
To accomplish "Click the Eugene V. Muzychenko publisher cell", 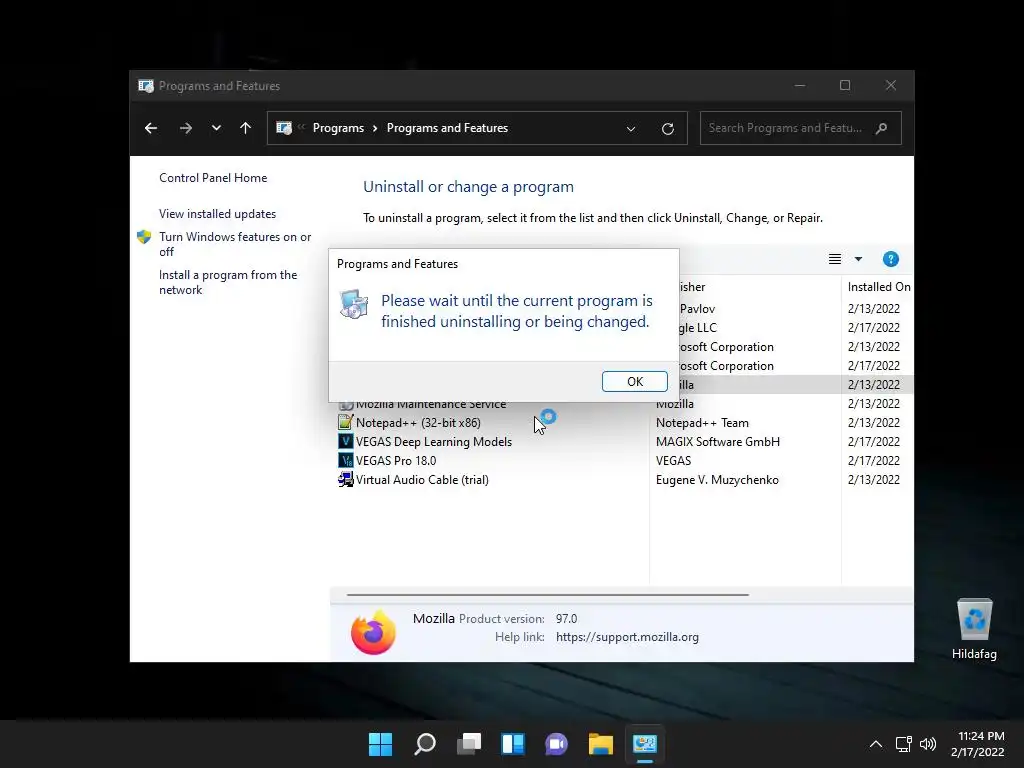I will click(x=717, y=479).
